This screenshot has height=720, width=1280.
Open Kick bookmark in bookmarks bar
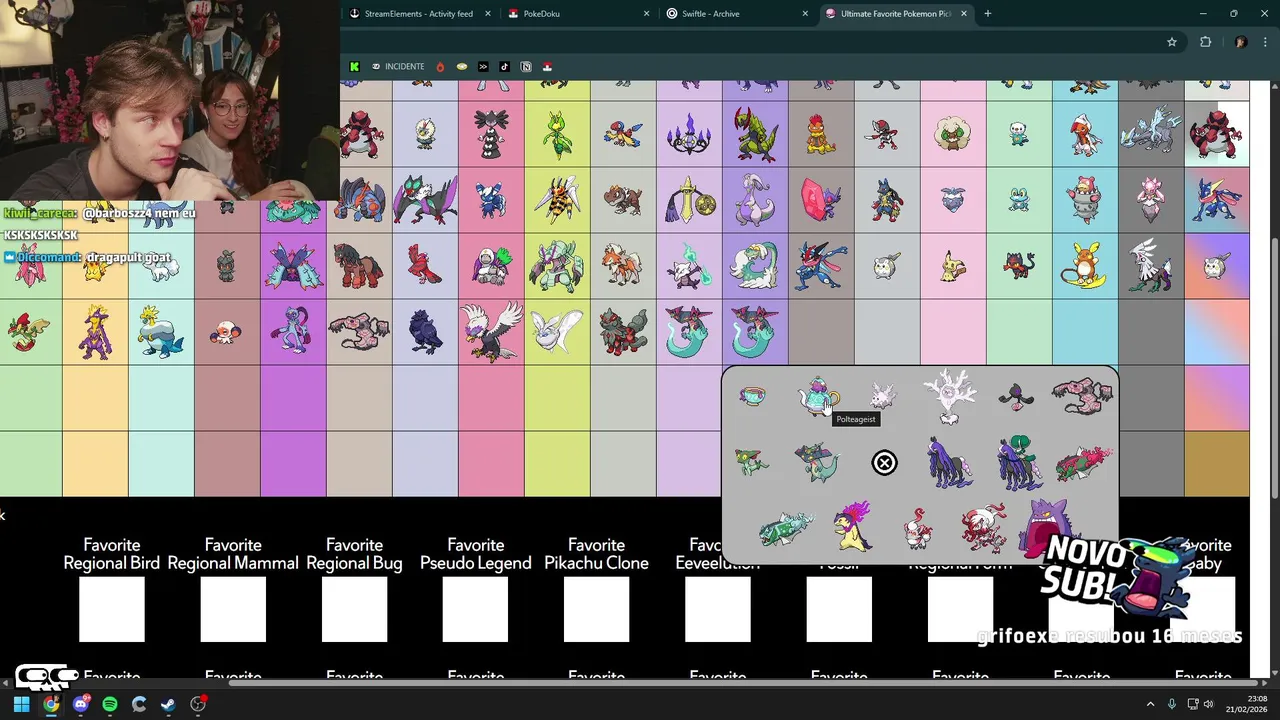[354, 67]
